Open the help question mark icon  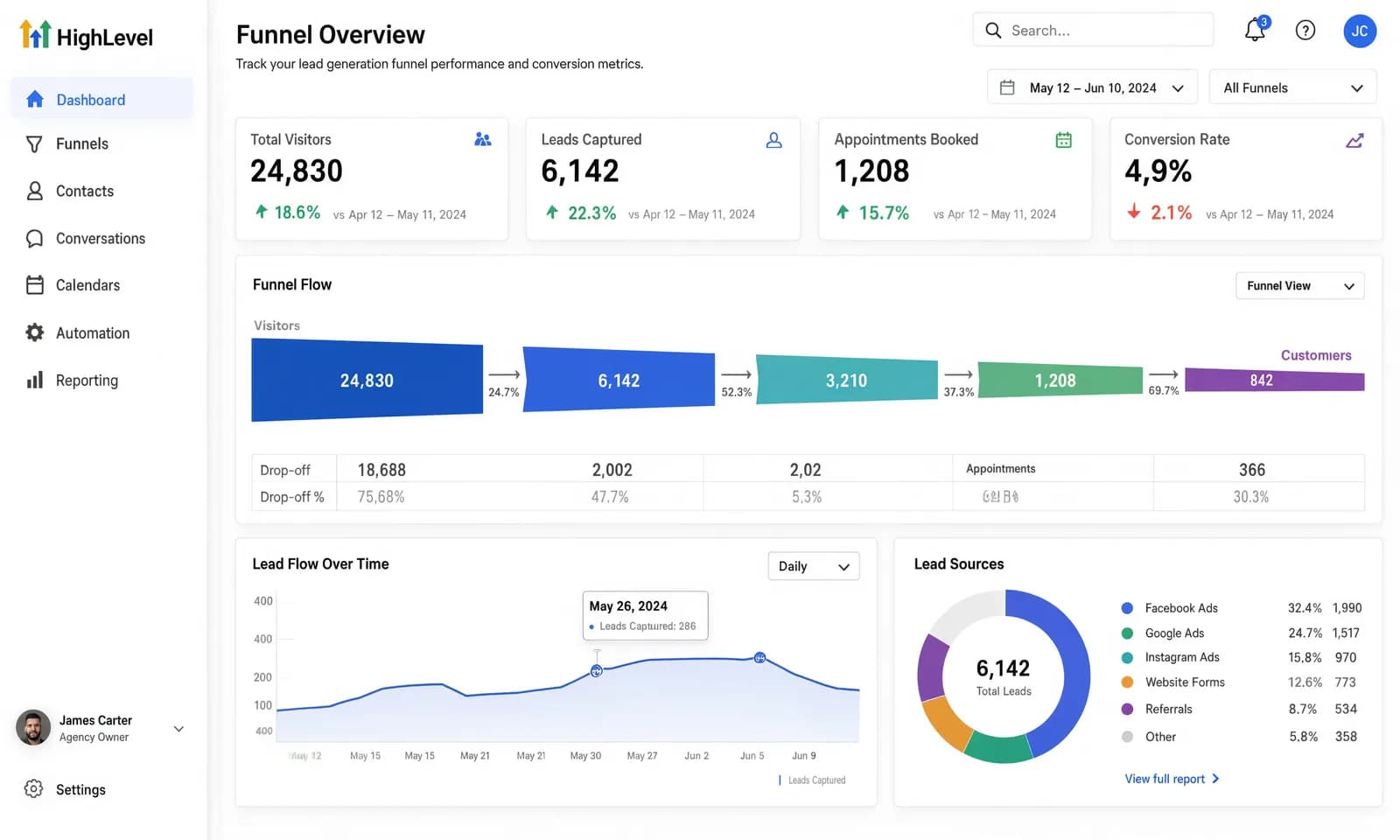(1305, 31)
